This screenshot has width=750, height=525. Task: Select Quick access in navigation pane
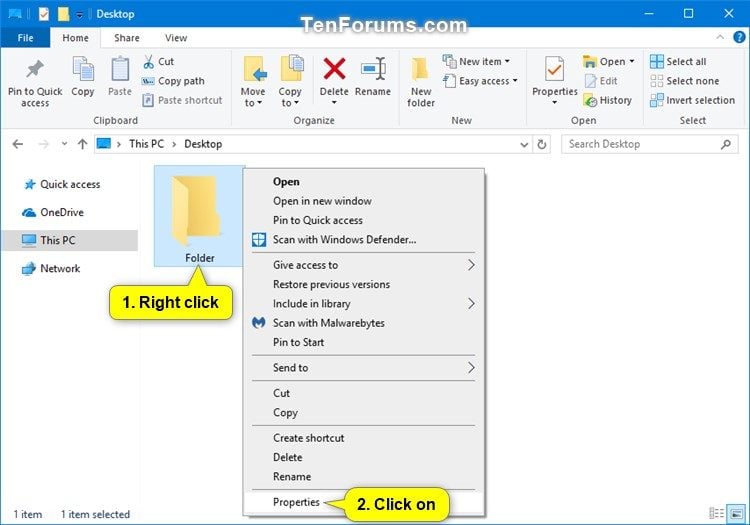[x=62, y=184]
